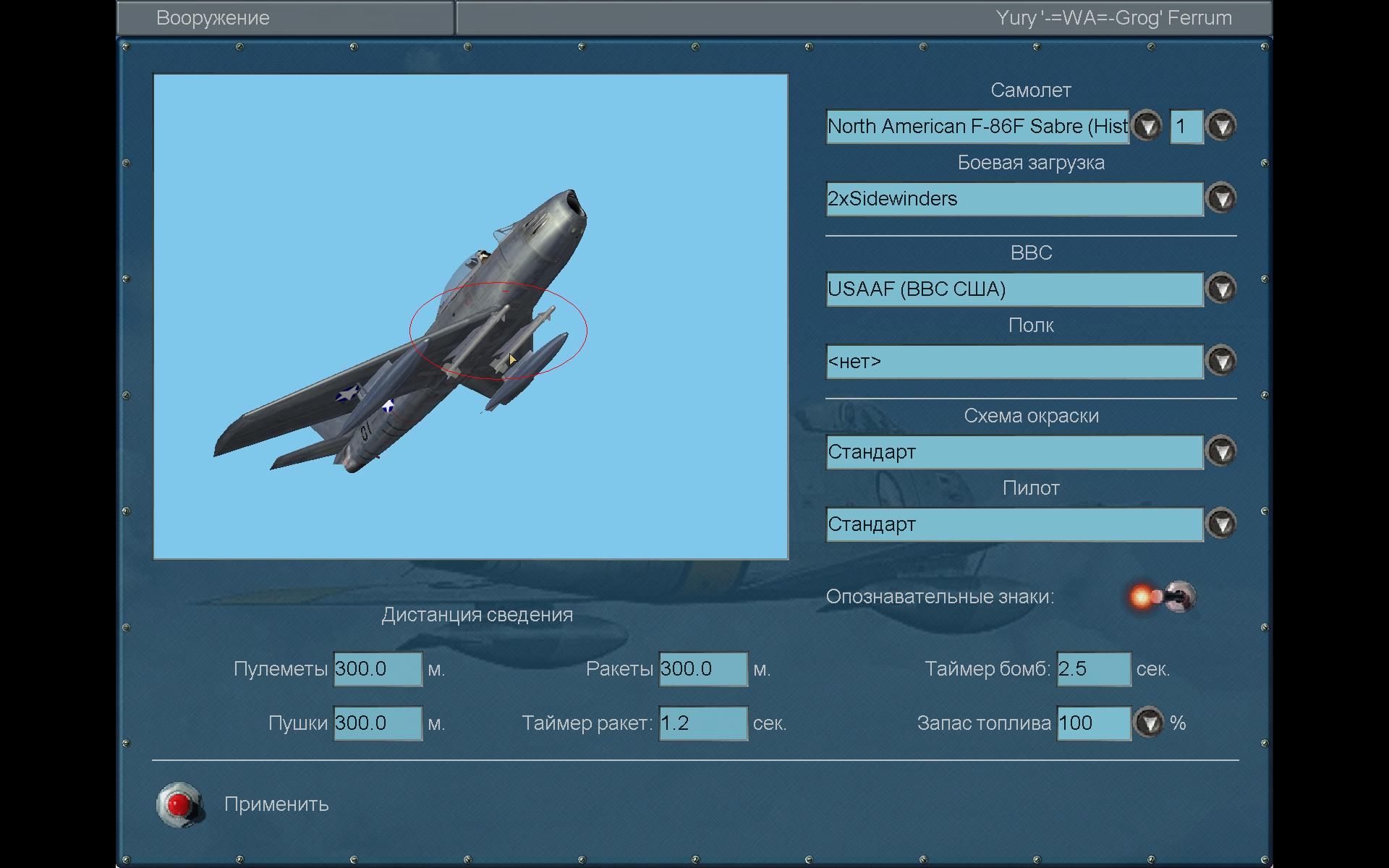Click the Ракеты convergence distance field

tap(702, 669)
